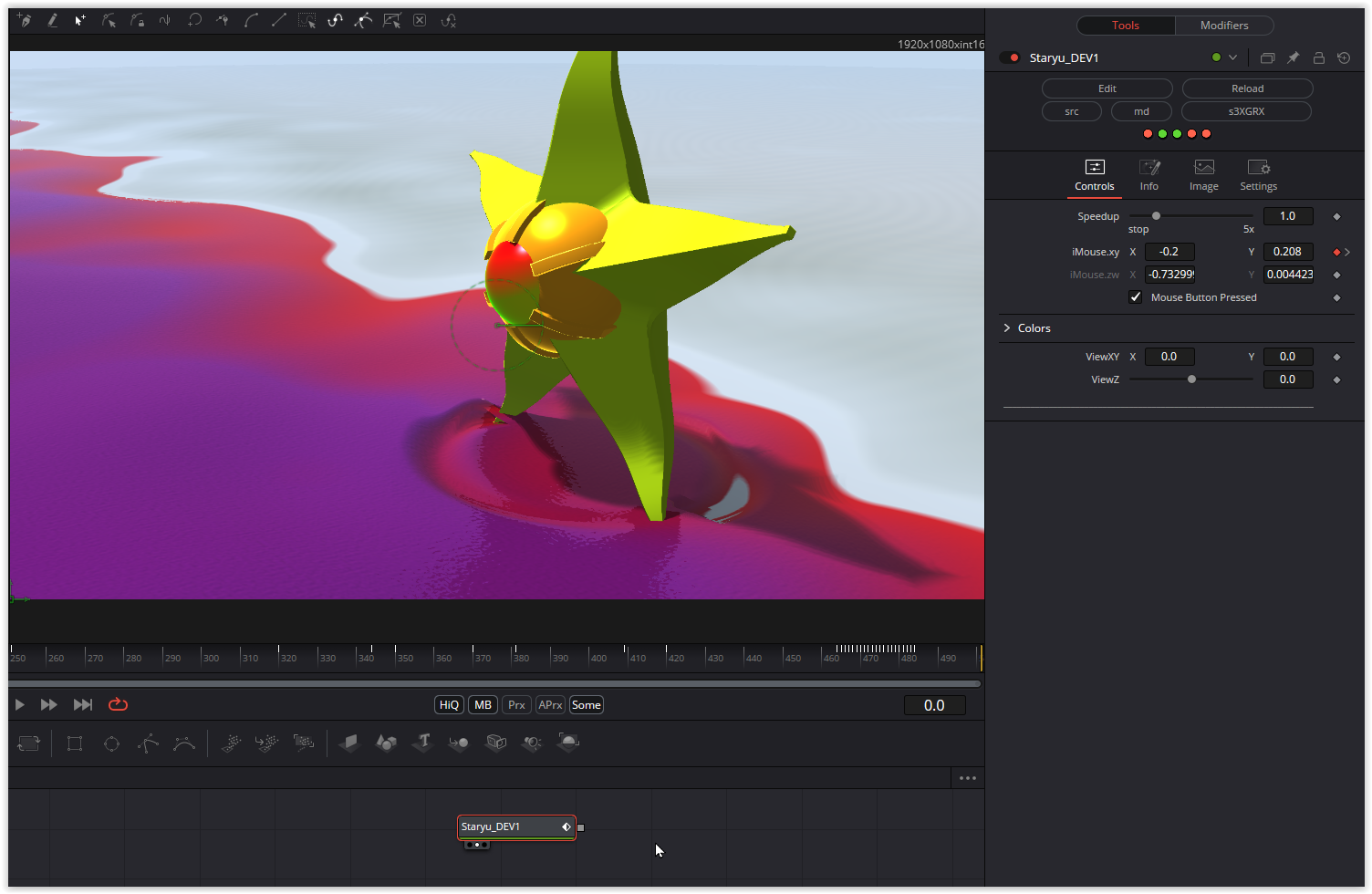This screenshot has height=894, width=1372.
Task: Choose the pencil freehand draw tool
Action: click(x=53, y=20)
